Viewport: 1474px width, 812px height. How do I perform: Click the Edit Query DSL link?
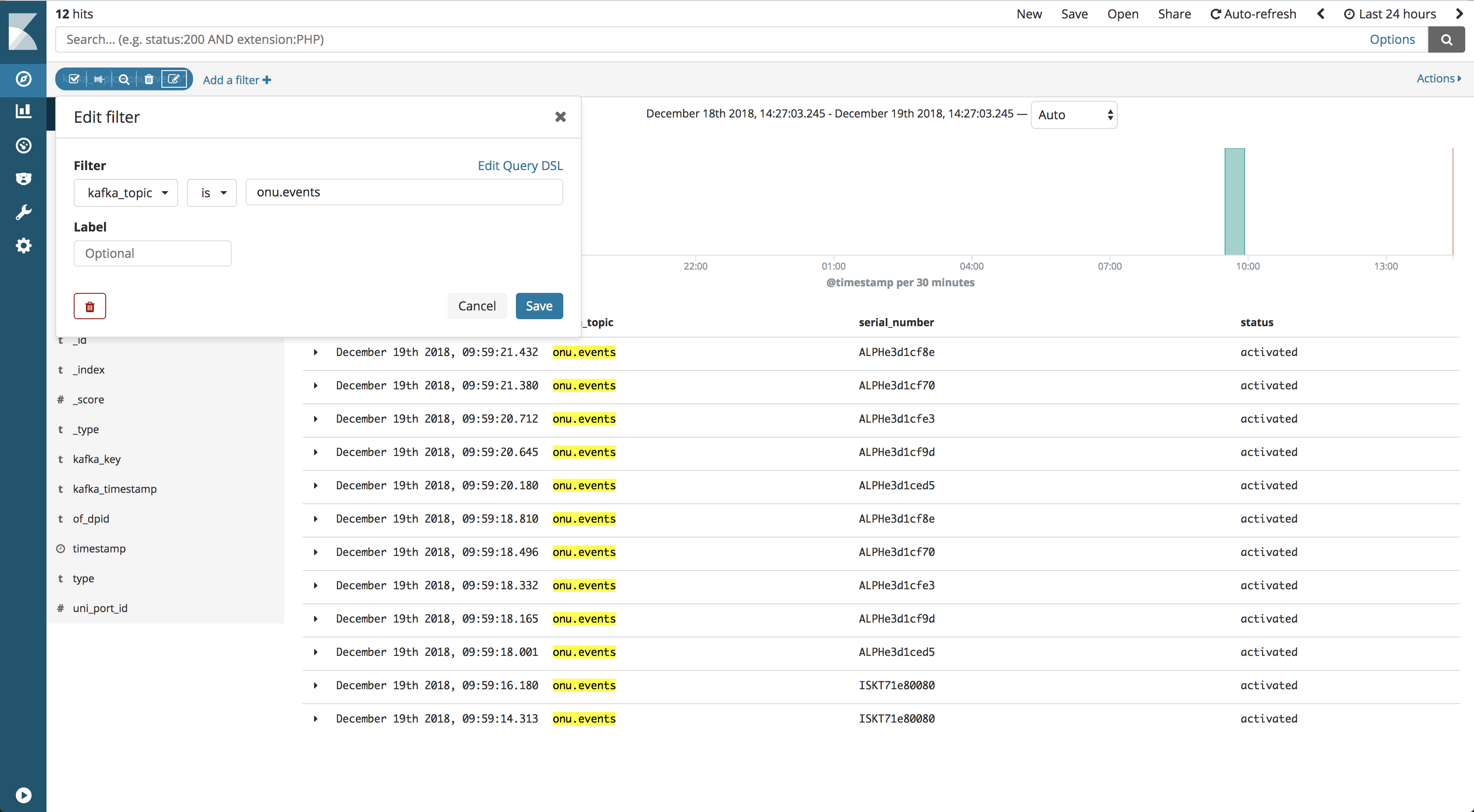pyautogui.click(x=520, y=165)
